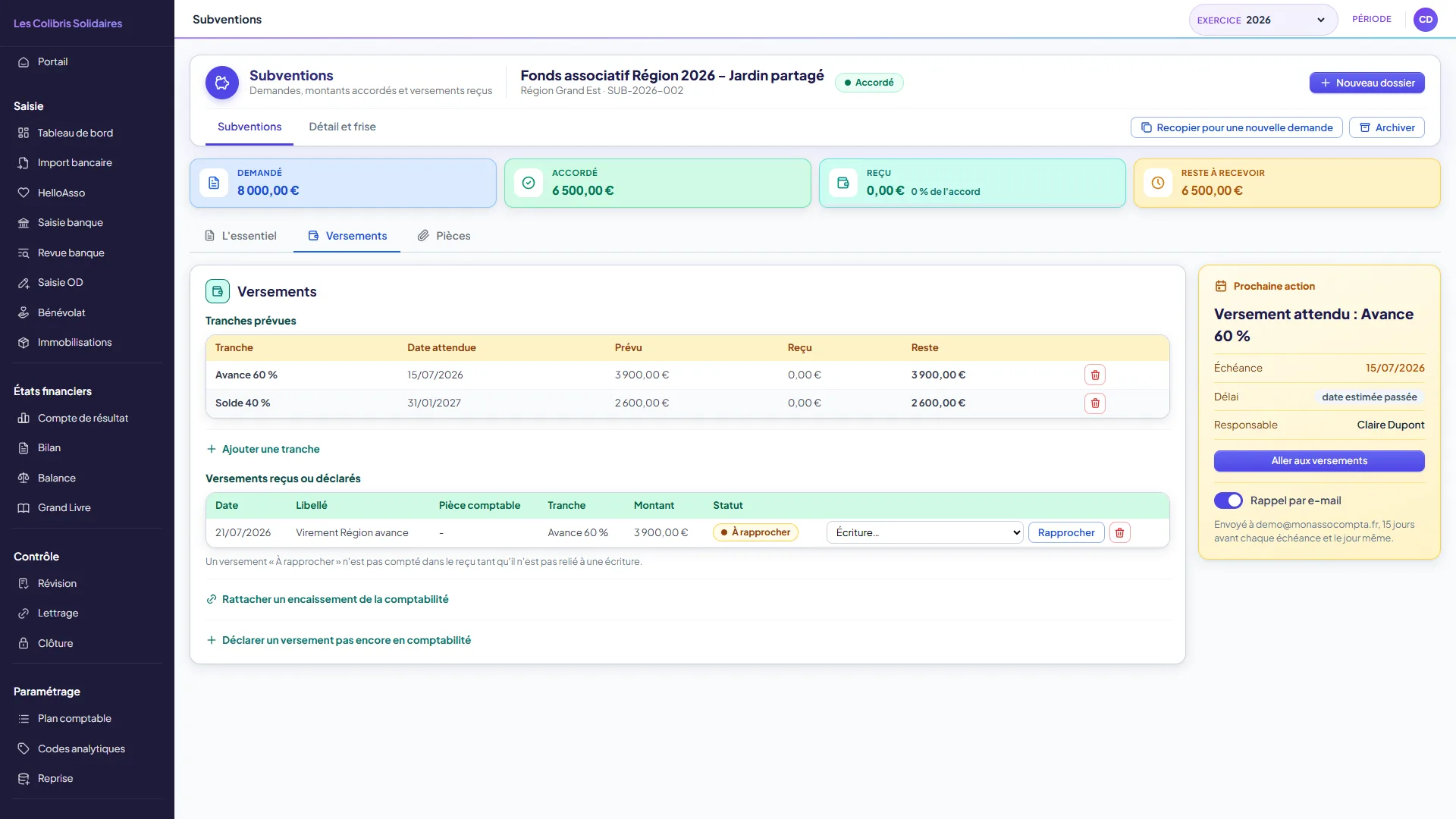The height and width of the screenshot is (819, 1456).
Task: Click the Immobilisations box icon
Action: [24, 343]
